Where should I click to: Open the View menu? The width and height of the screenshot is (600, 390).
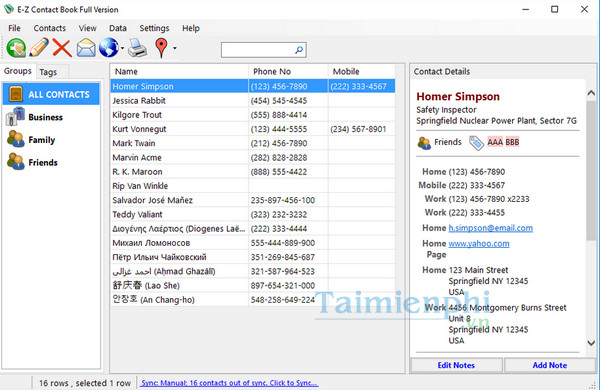[87, 28]
